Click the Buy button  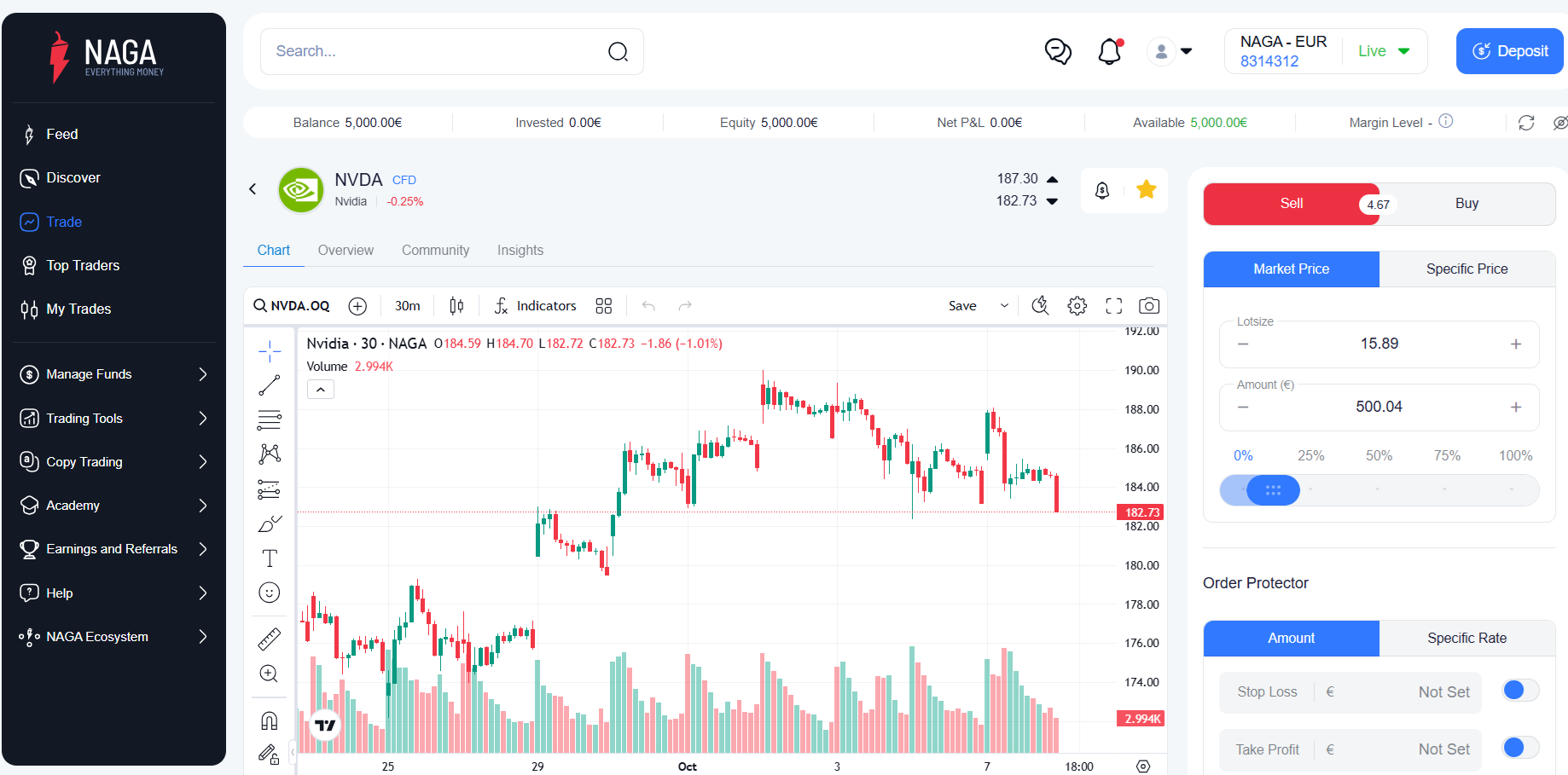[1466, 204]
